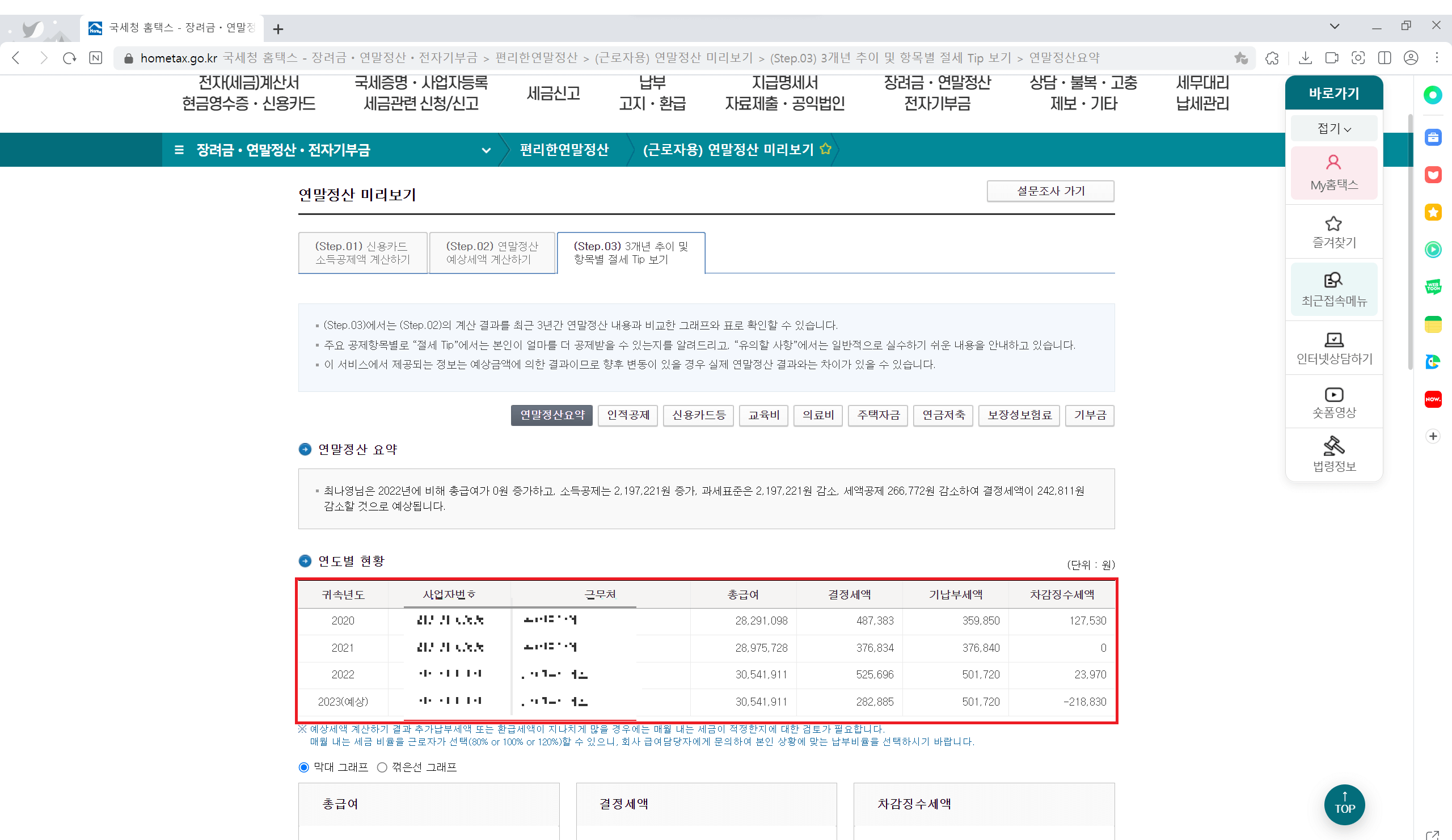This screenshot has height=840, width=1452.
Task: Open 최근접속메뉴 shortcut
Action: coord(1333,290)
